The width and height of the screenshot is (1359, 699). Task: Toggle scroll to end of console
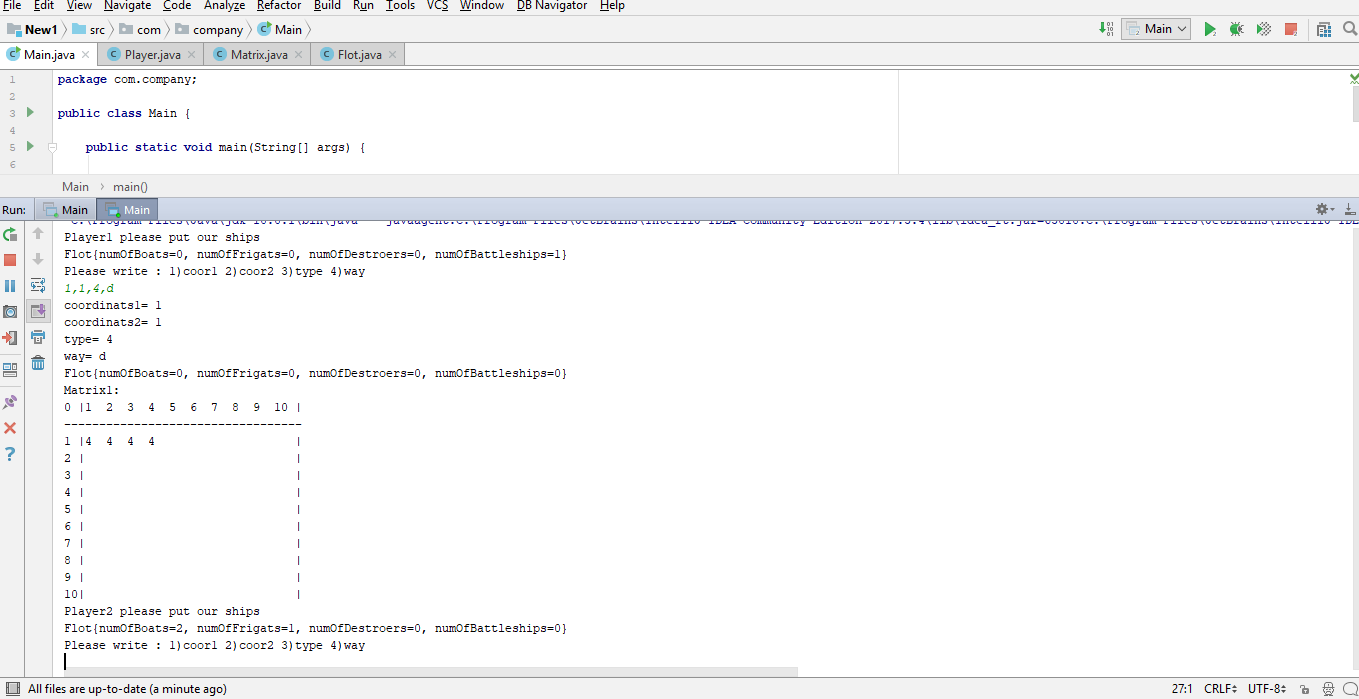pyautogui.click(x=38, y=311)
